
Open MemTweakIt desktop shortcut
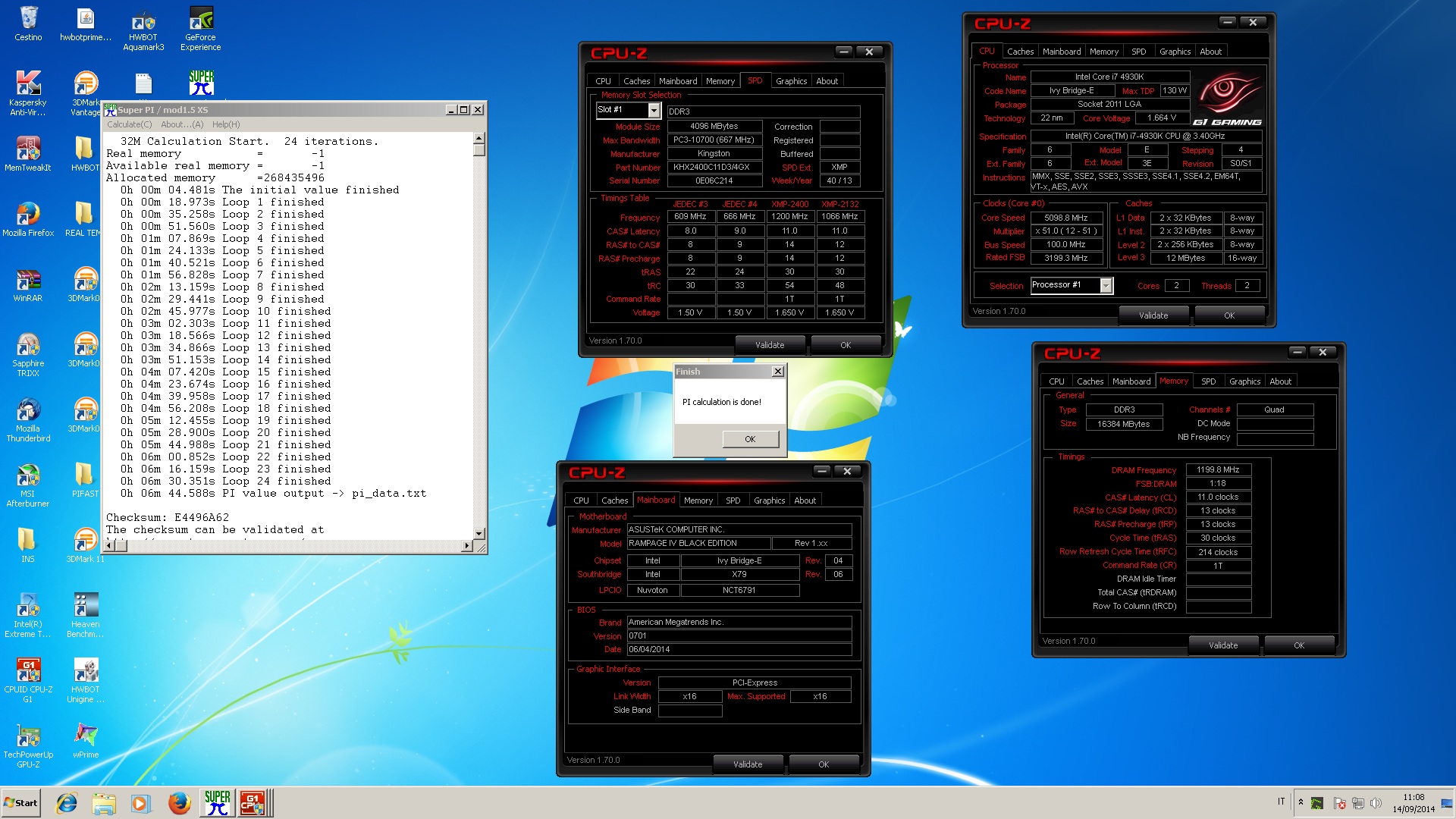(x=28, y=154)
